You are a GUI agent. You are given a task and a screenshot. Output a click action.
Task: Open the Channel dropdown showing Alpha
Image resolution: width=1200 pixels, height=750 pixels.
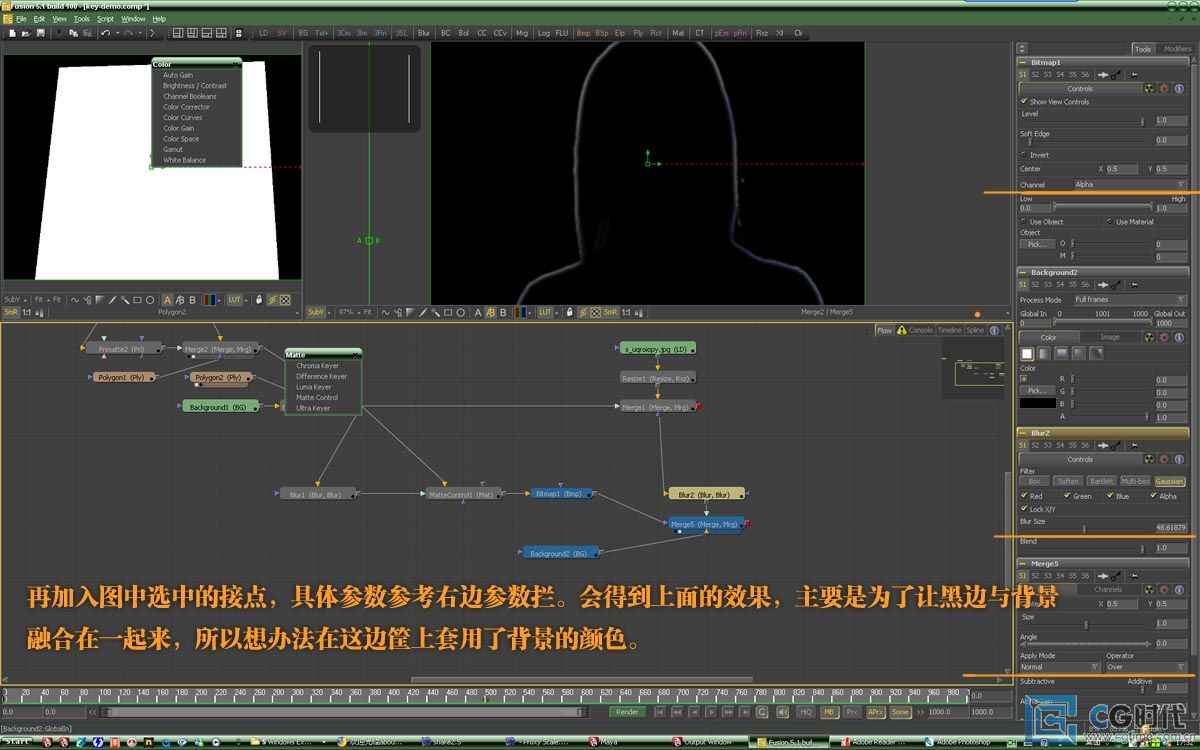1129,185
